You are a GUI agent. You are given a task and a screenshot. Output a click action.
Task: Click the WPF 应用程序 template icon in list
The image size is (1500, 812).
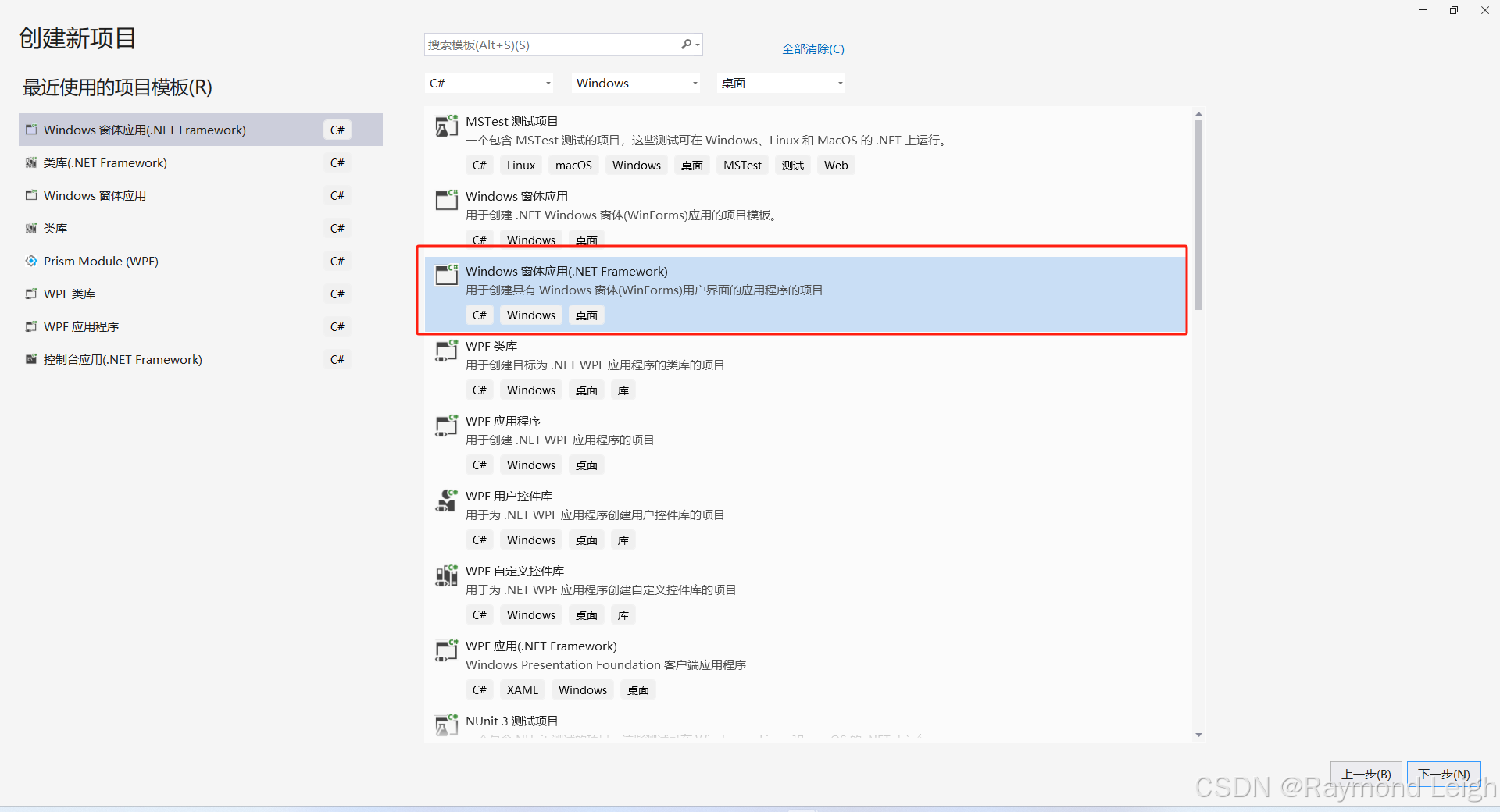click(446, 426)
